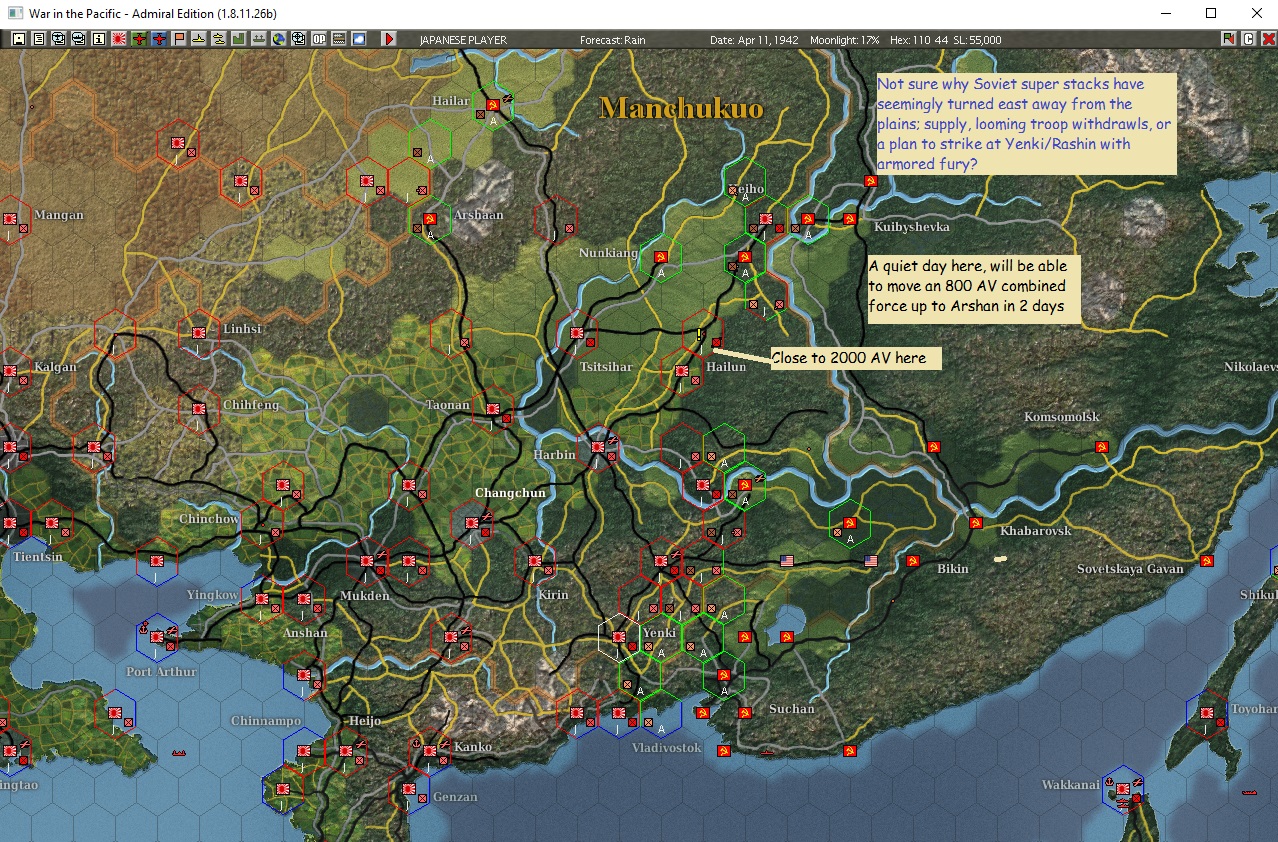Select the Japanese unit at Taonan
The width and height of the screenshot is (1278, 842).
pos(492,408)
